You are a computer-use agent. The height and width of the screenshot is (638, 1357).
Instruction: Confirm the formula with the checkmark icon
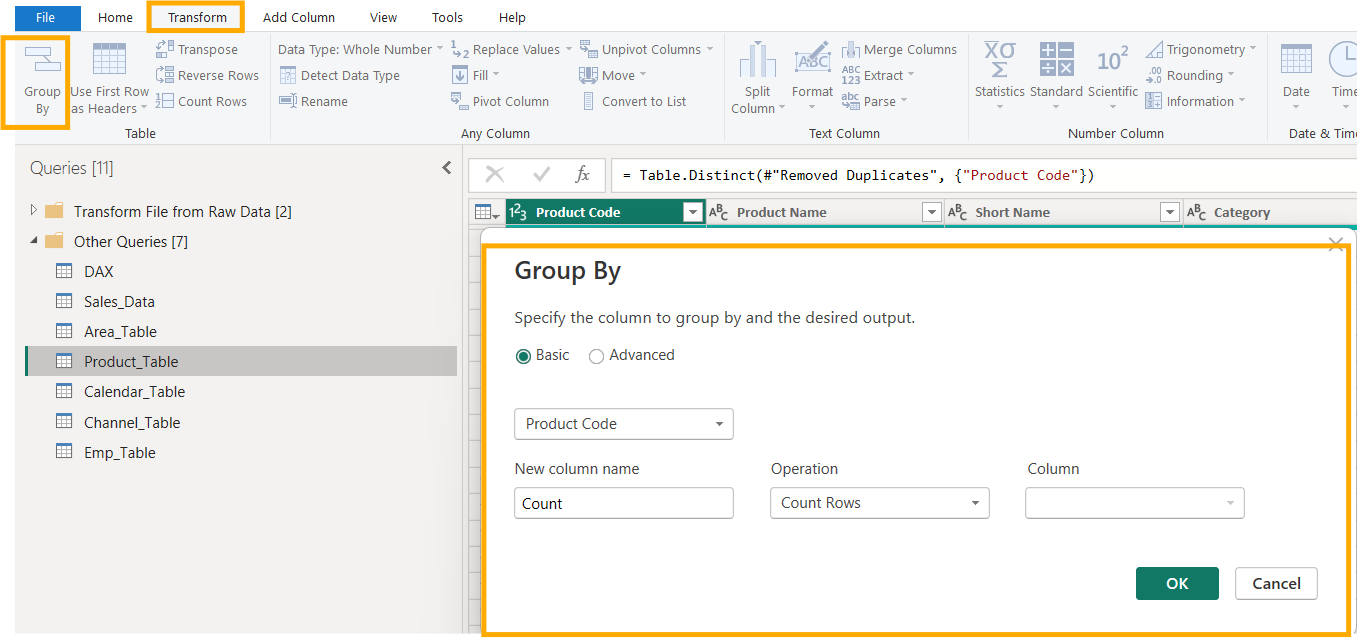pyautogui.click(x=541, y=175)
